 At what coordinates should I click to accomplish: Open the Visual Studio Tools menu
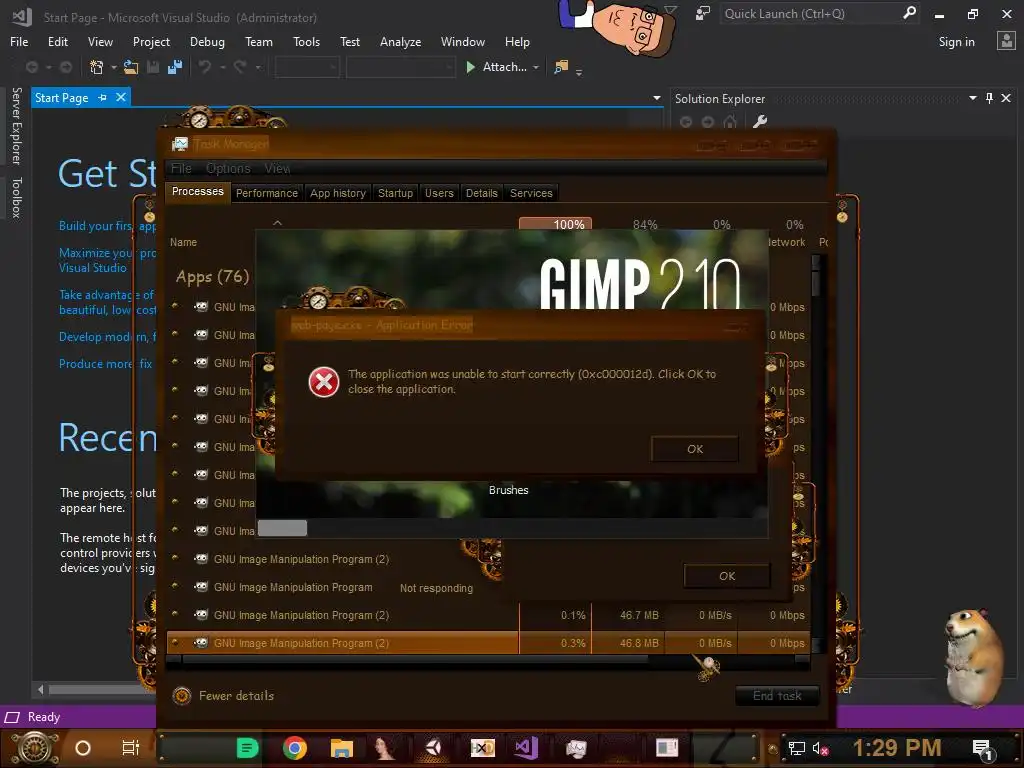(x=306, y=42)
